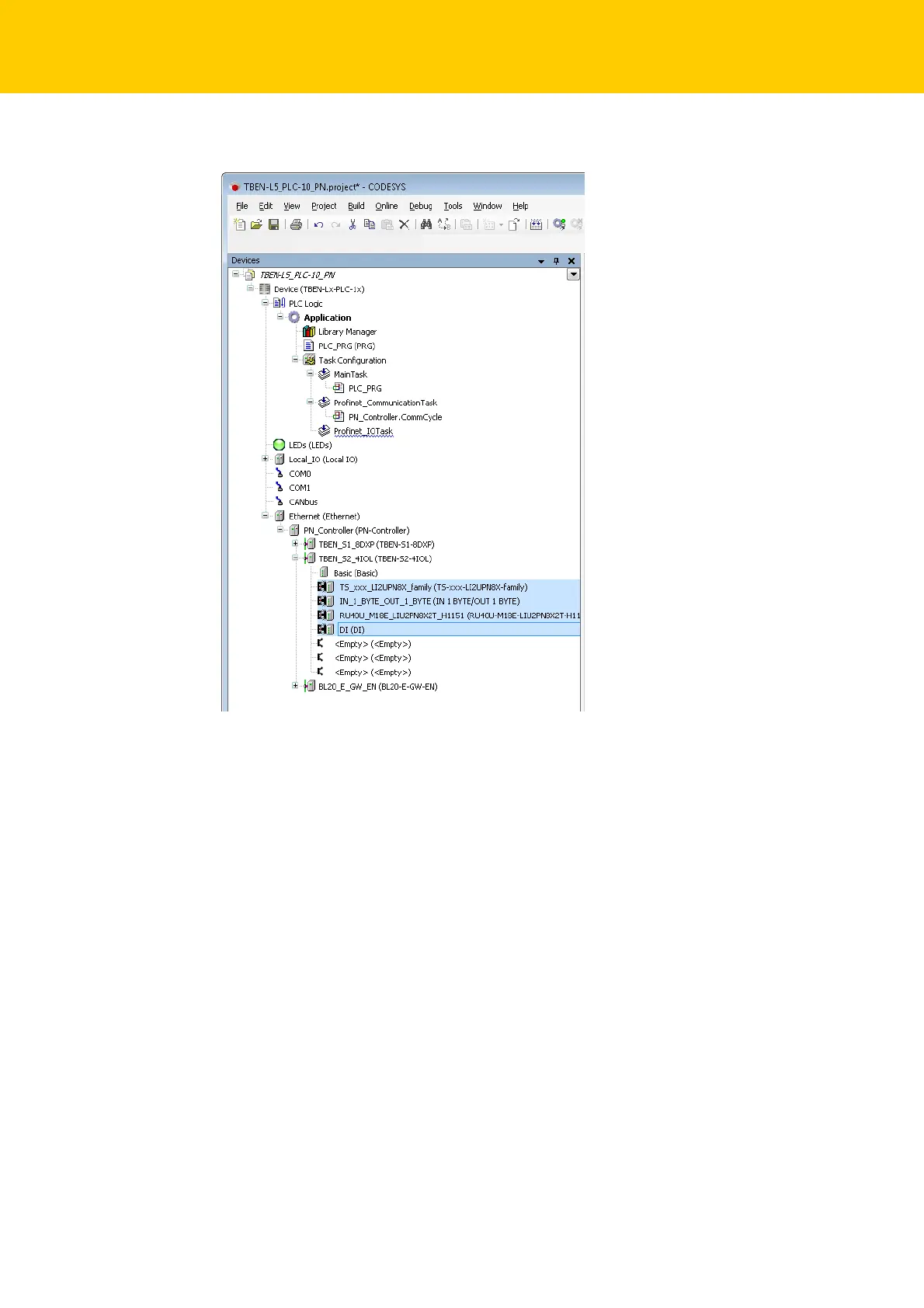Pin the Devices panel
This screenshot has width=924, height=1308.
tap(556, 261)
